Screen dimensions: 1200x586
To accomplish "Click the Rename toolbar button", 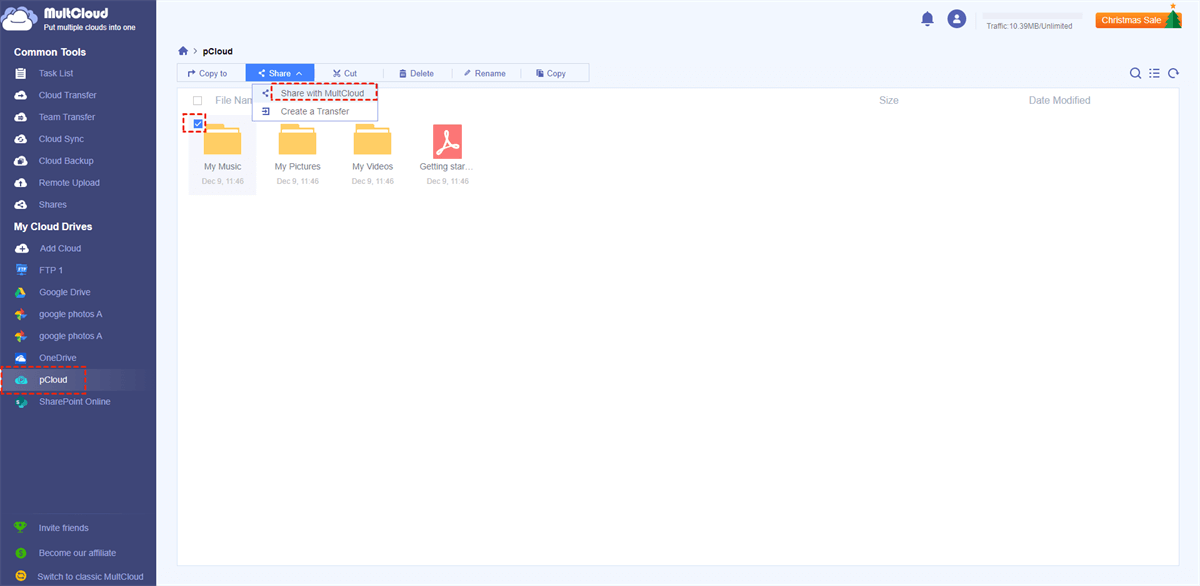I will point(484,73).
